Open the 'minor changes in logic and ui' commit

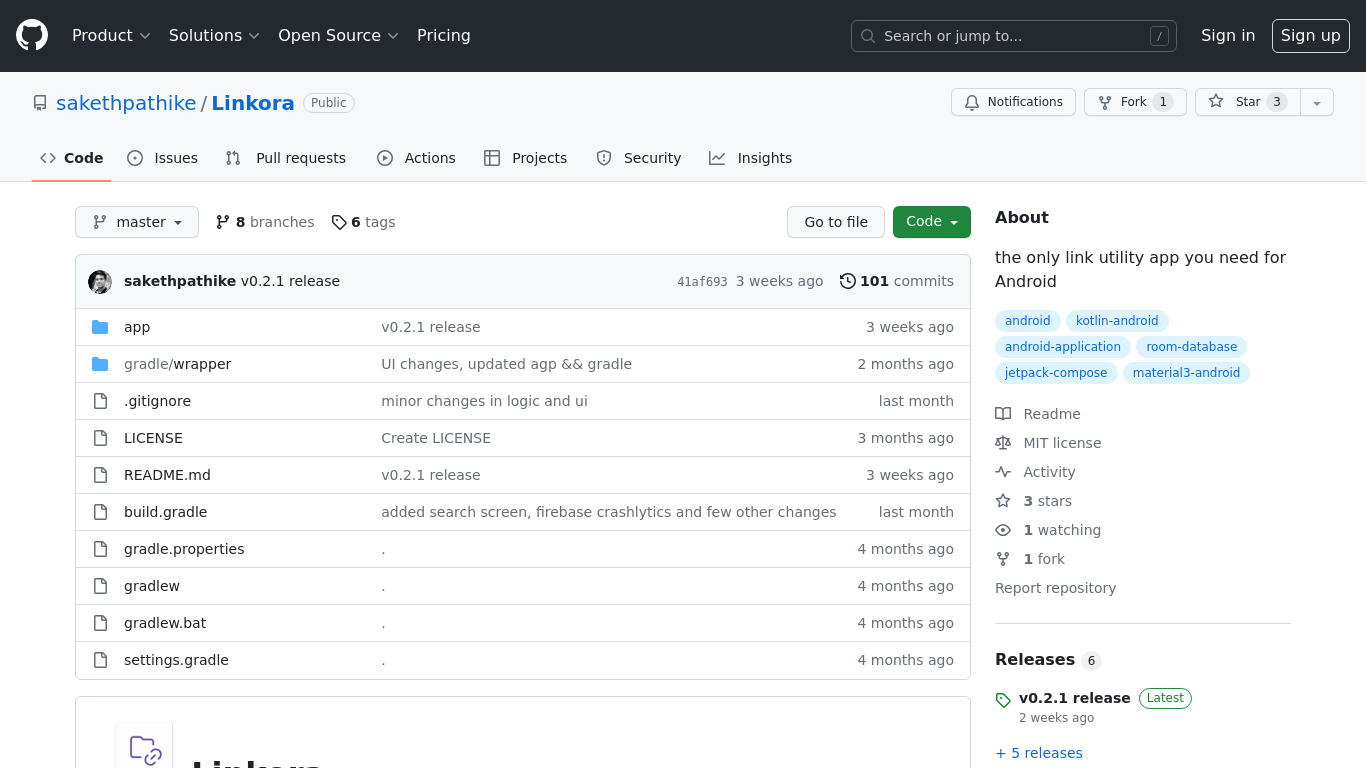484,401
